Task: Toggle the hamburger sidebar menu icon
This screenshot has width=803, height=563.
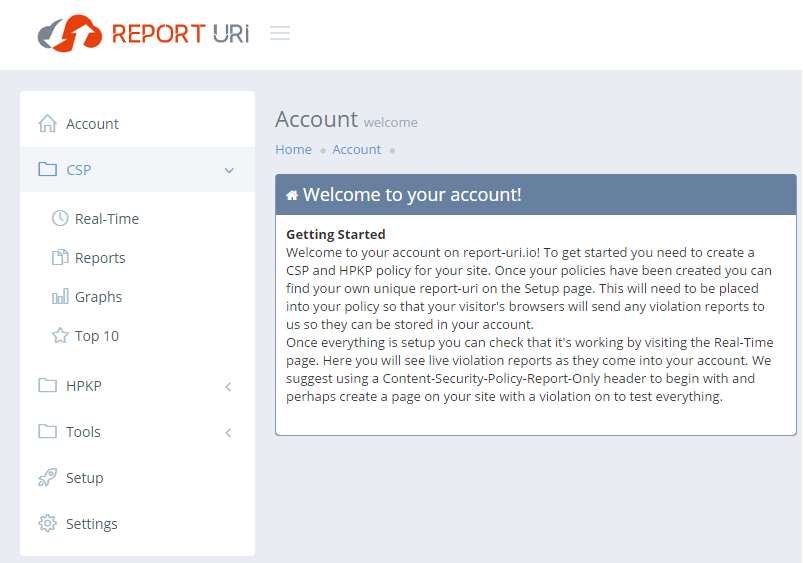Action: coord(280,33)
